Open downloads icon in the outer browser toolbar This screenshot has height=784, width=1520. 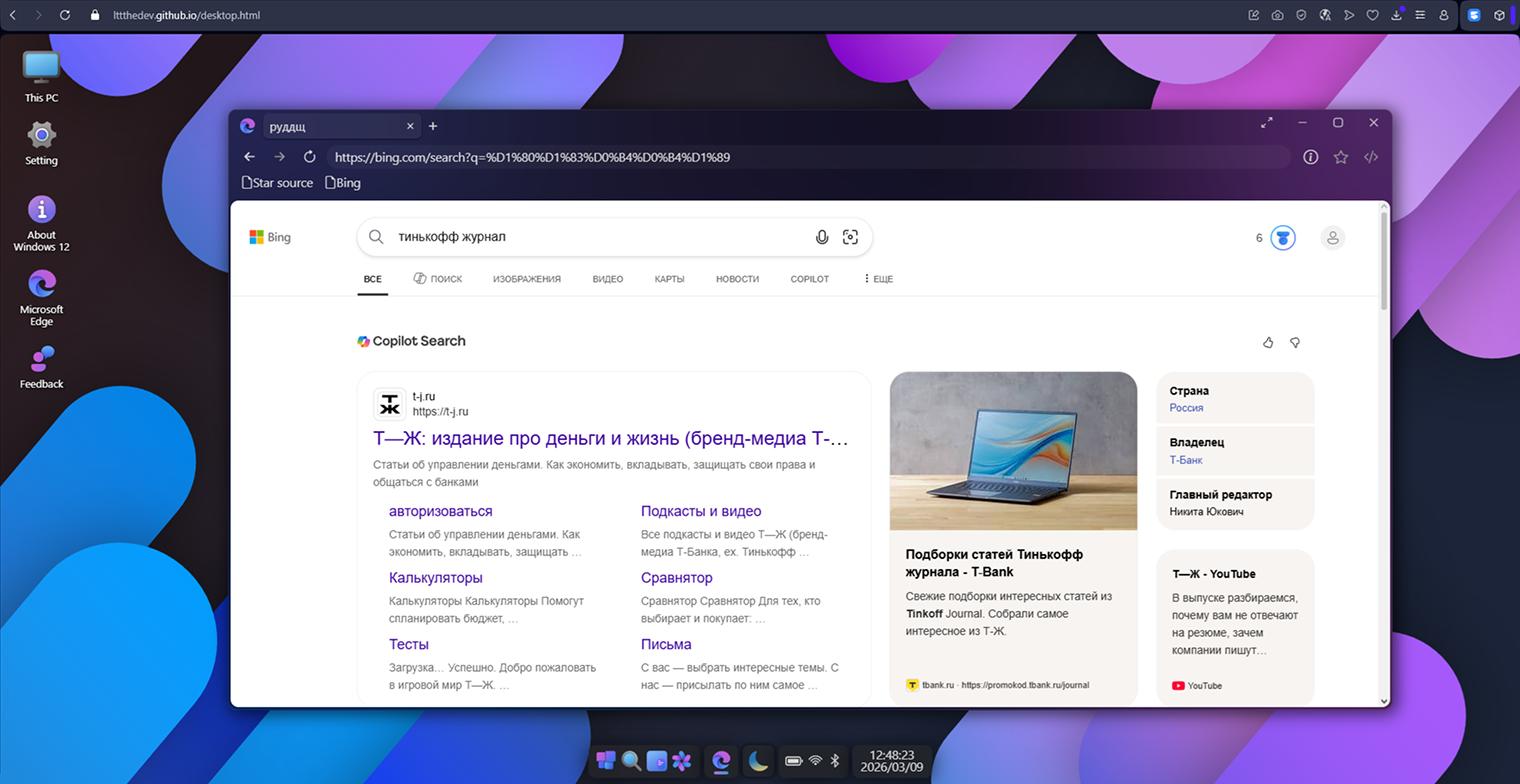(x=1397, y=15)
